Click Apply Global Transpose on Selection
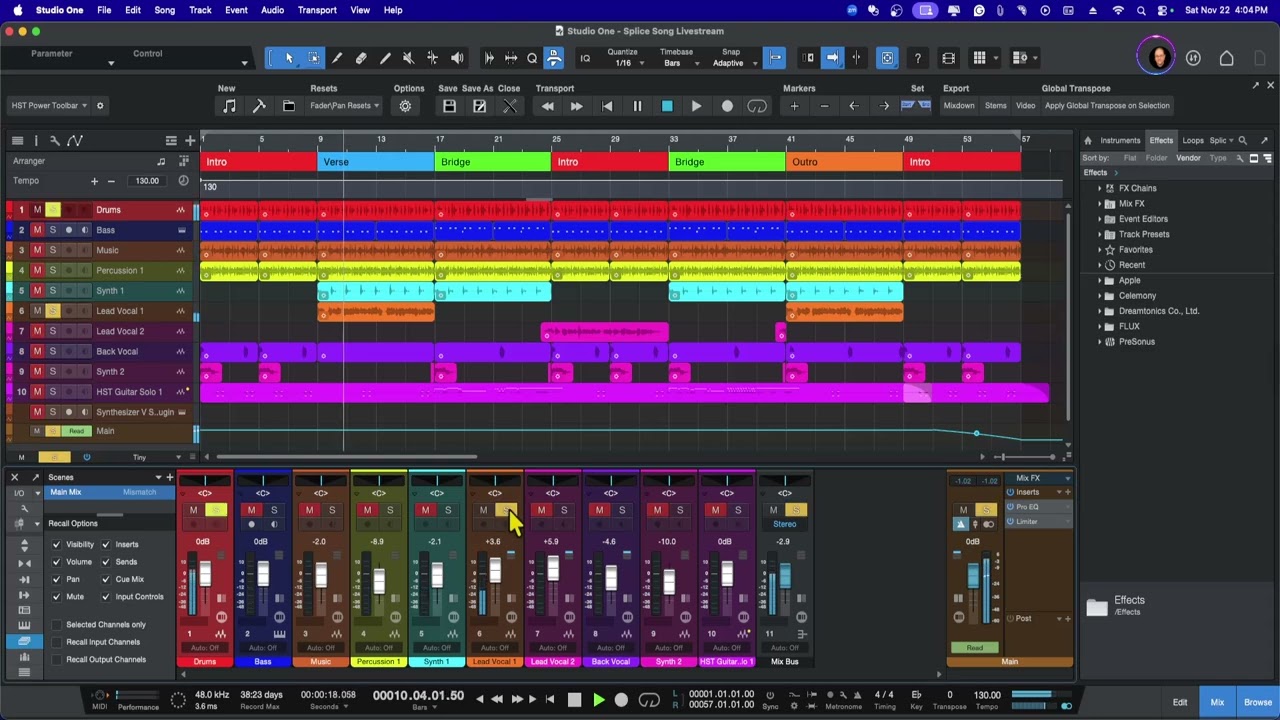This screenshot has height=720, width=1280. click(x=1107, y=105)
